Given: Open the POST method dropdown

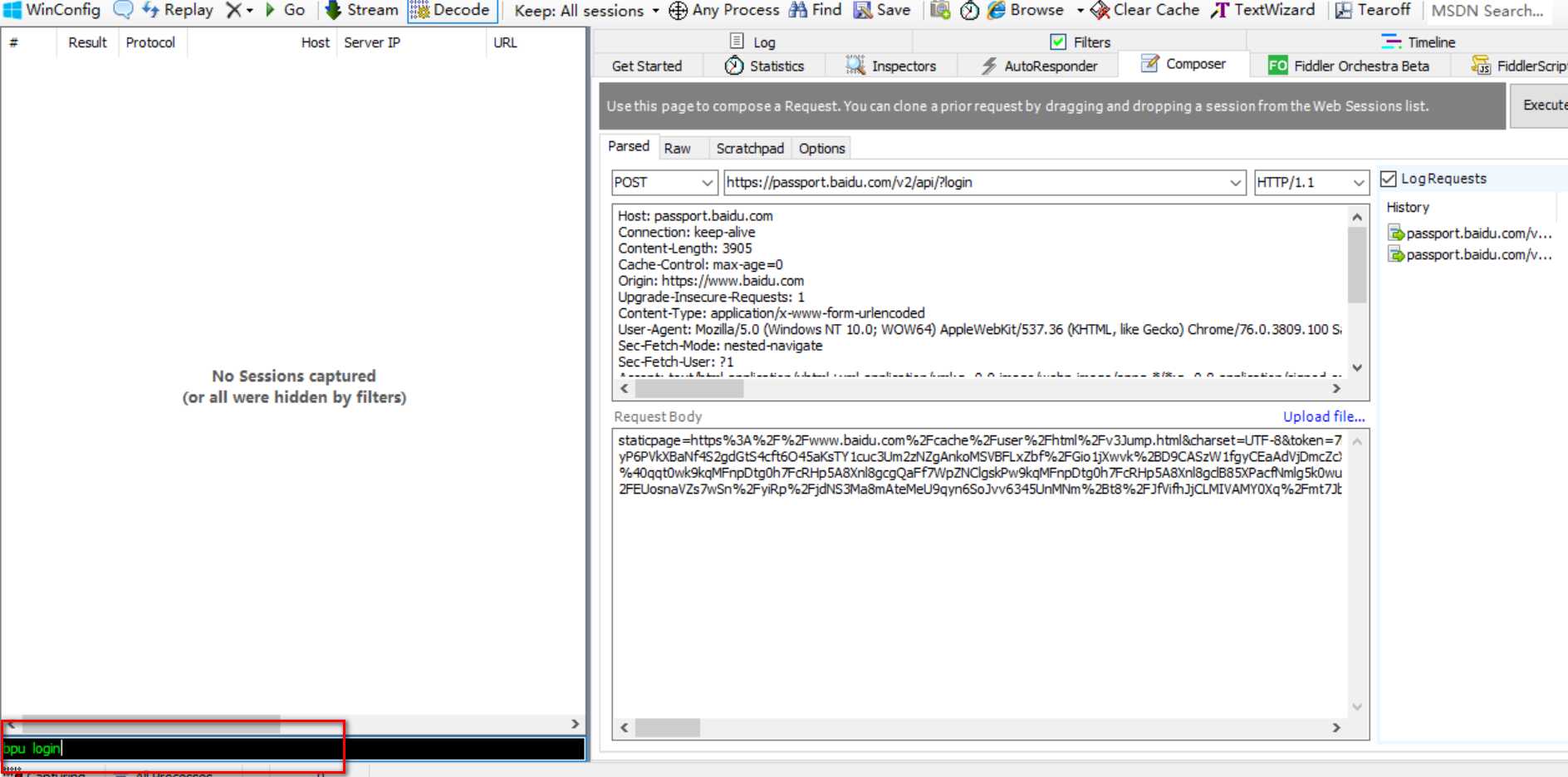Looking at the screenshot, I should (707, 183).
